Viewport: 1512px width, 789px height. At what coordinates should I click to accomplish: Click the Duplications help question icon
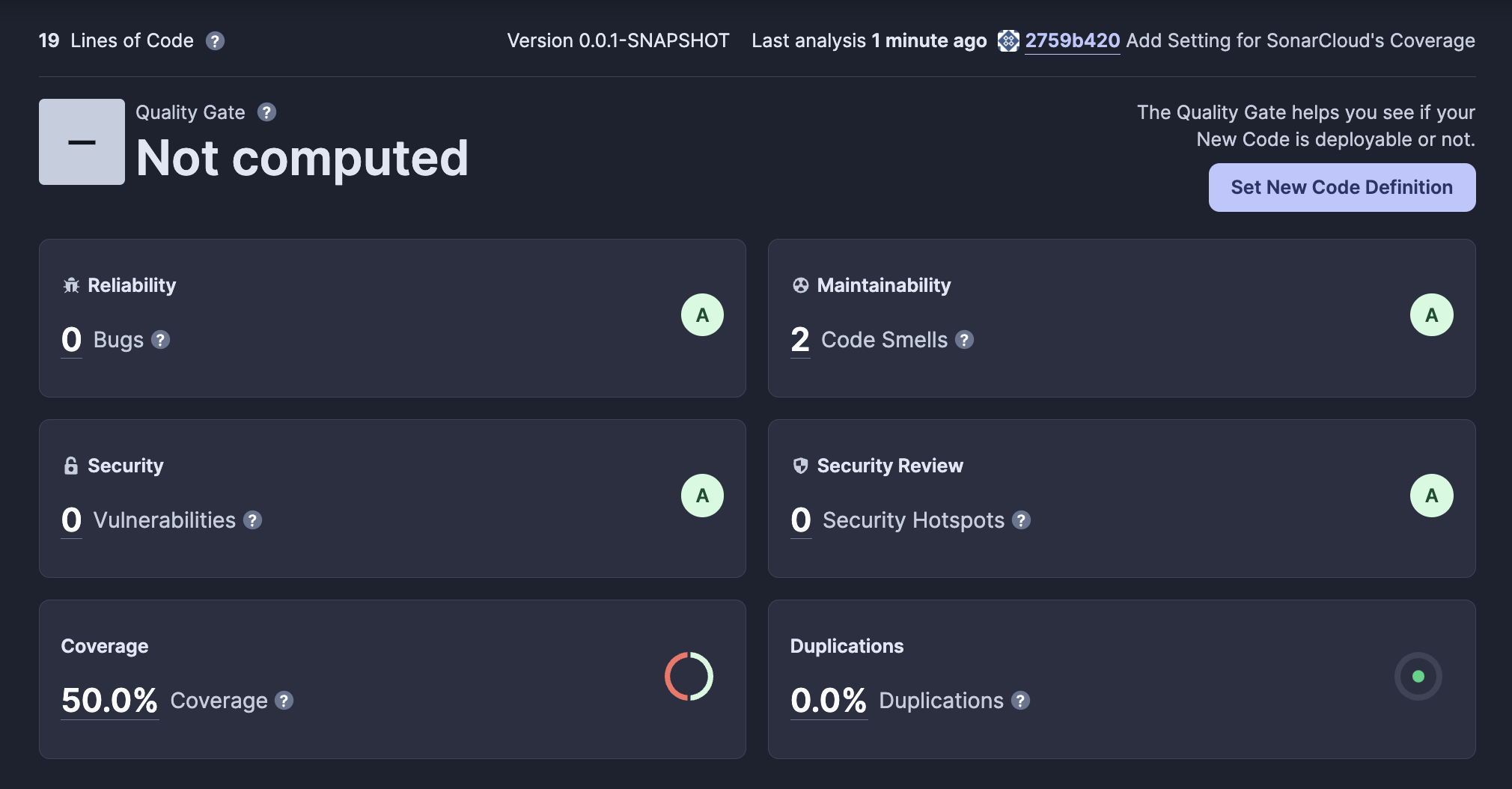pyautogui.click(x=1020, y=701)
